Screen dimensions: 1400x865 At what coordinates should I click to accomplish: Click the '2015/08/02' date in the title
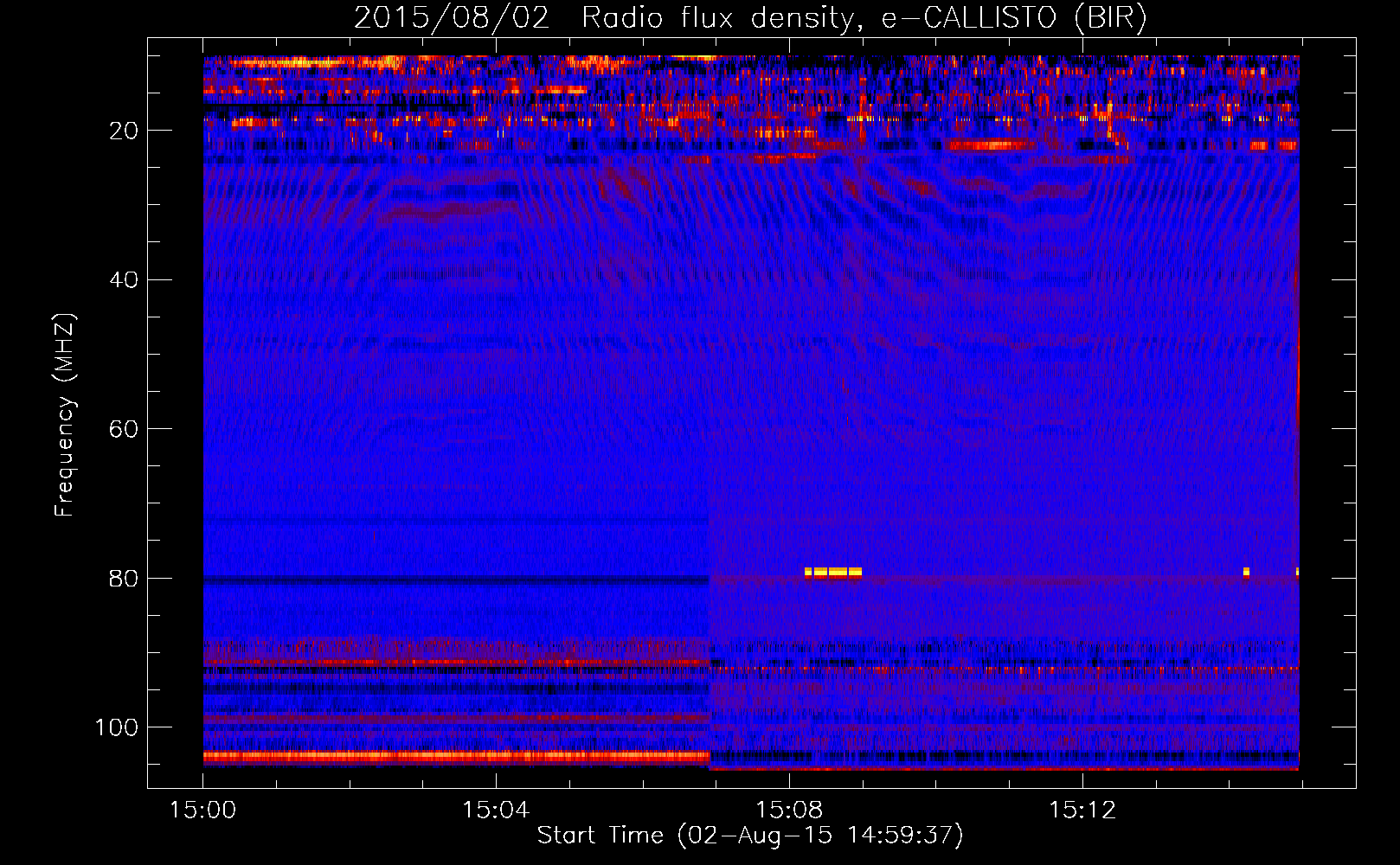[x=451, y=17]
